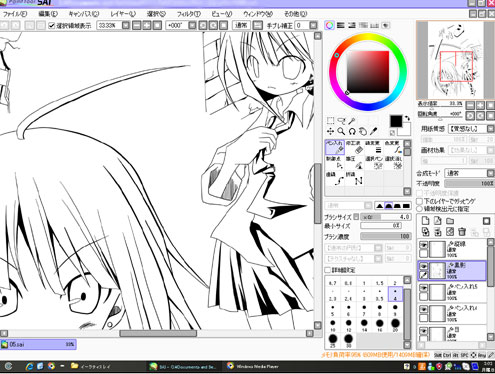This screenshot has width=495, height=374.
Task: Select the ペン入れ pen tool
Action: tap(335, 147)
